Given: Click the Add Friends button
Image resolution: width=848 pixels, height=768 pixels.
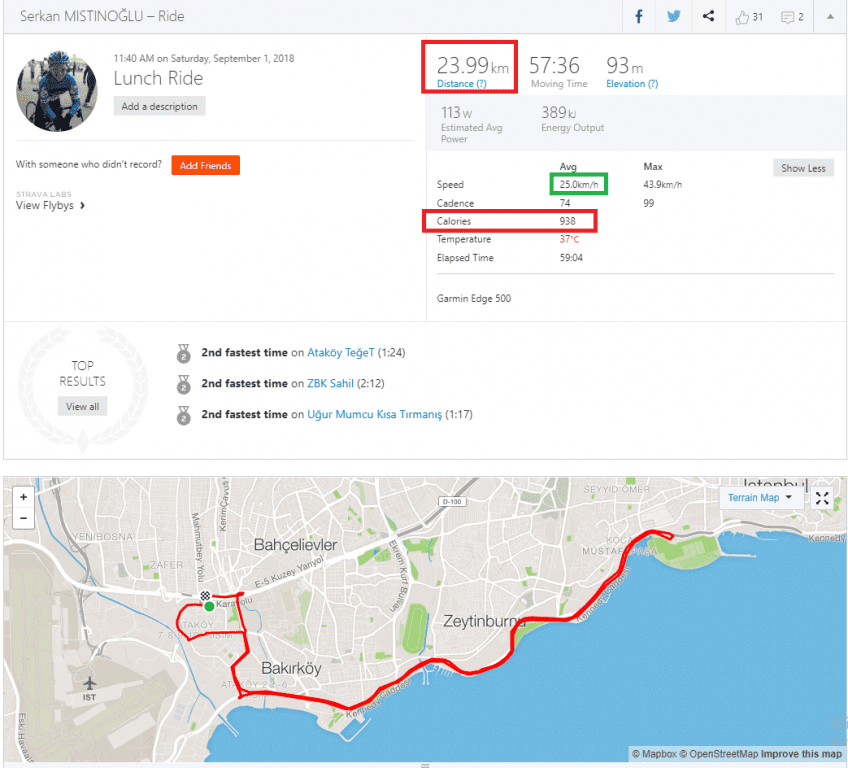Looking at the screenshot, I should click(x=205, y=165).
